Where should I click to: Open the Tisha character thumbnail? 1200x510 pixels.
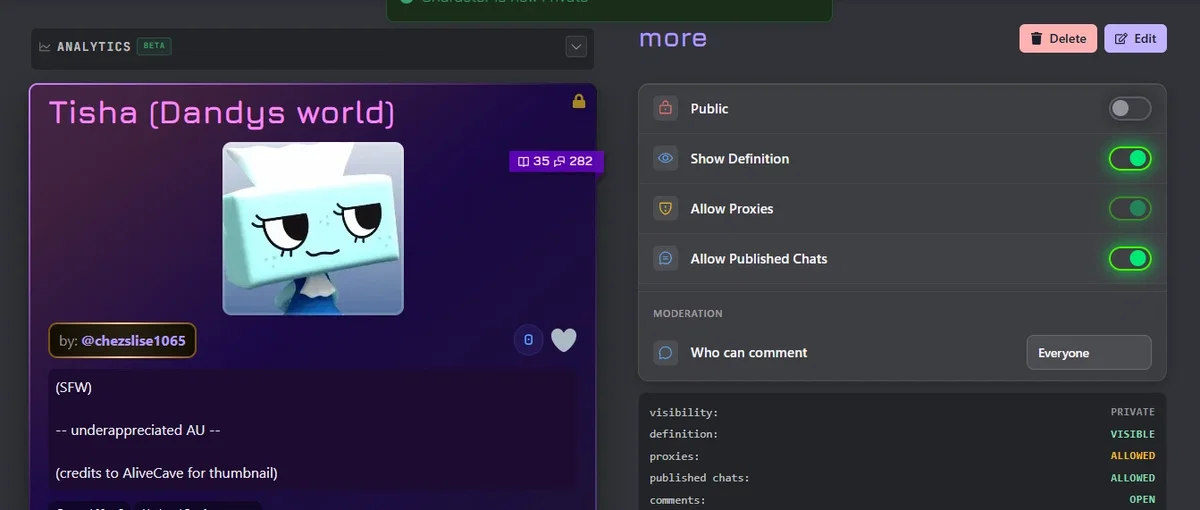click(x=313, y=228)
